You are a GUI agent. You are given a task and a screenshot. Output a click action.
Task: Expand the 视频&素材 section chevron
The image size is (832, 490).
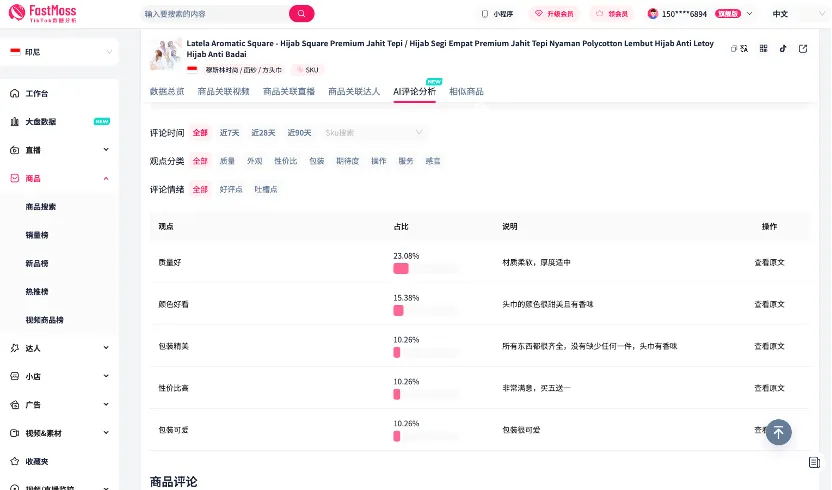[x=106, y=433]
